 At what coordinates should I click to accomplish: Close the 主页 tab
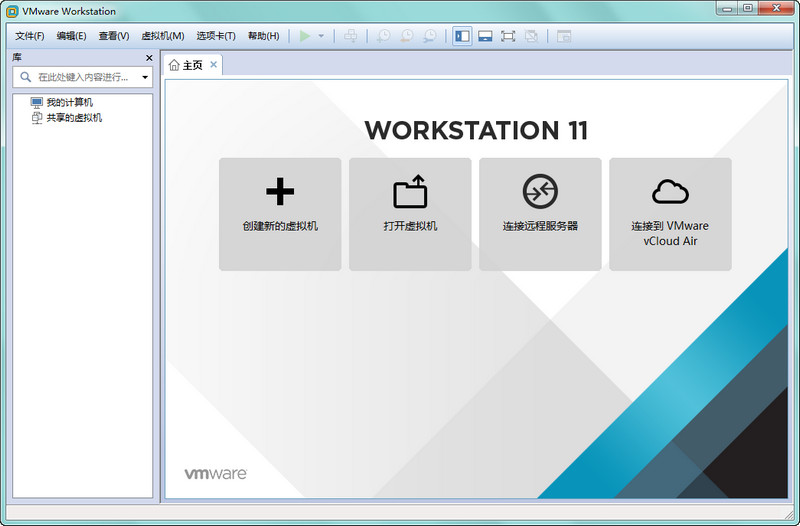coord(213,65)
